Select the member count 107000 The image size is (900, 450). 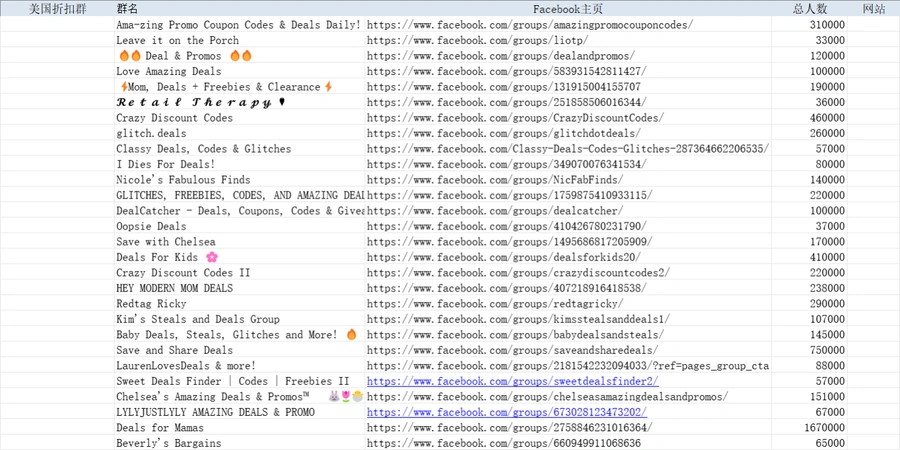(x=809, y=319)
